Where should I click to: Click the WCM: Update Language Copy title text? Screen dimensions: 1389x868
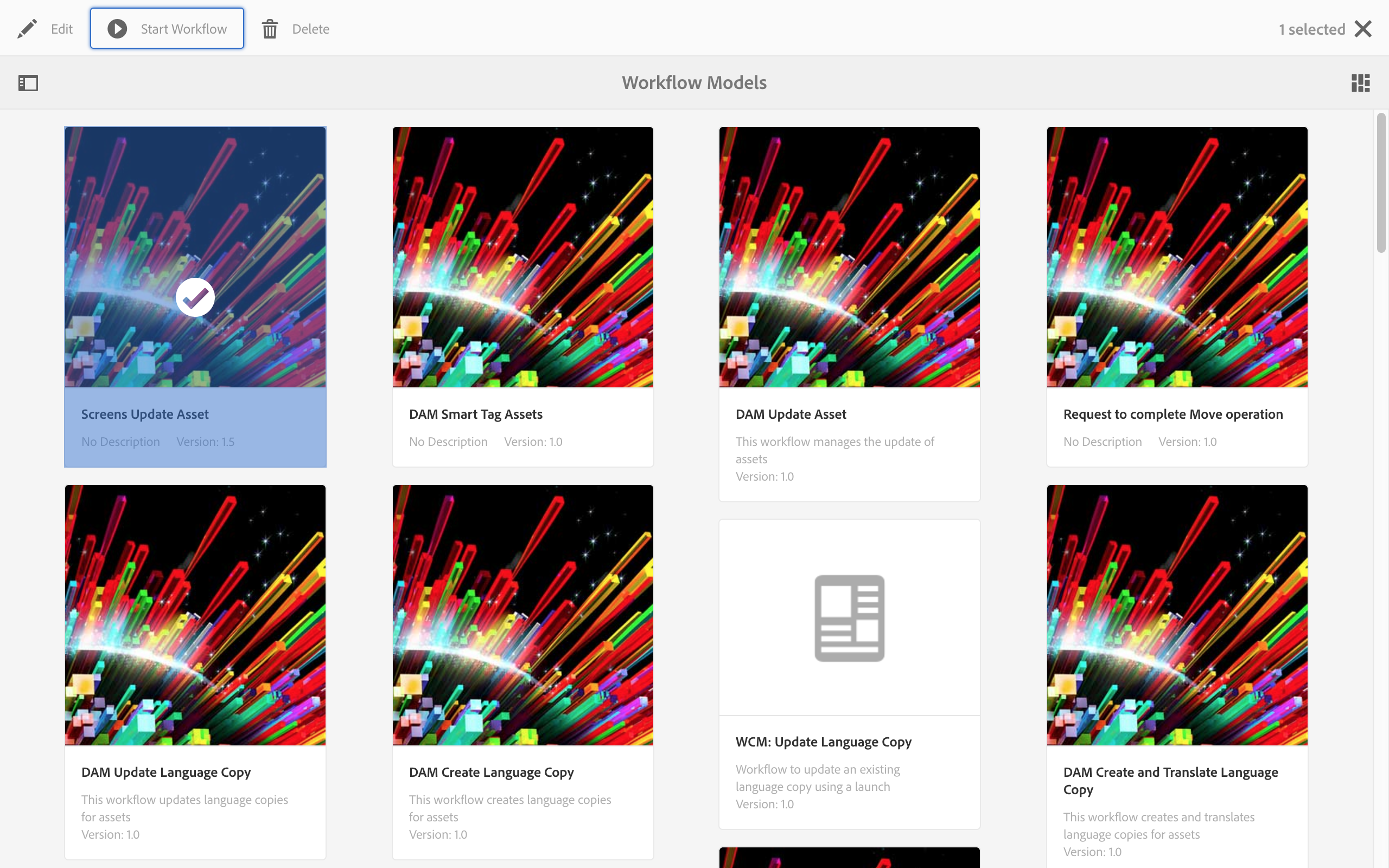coord(823,742)
